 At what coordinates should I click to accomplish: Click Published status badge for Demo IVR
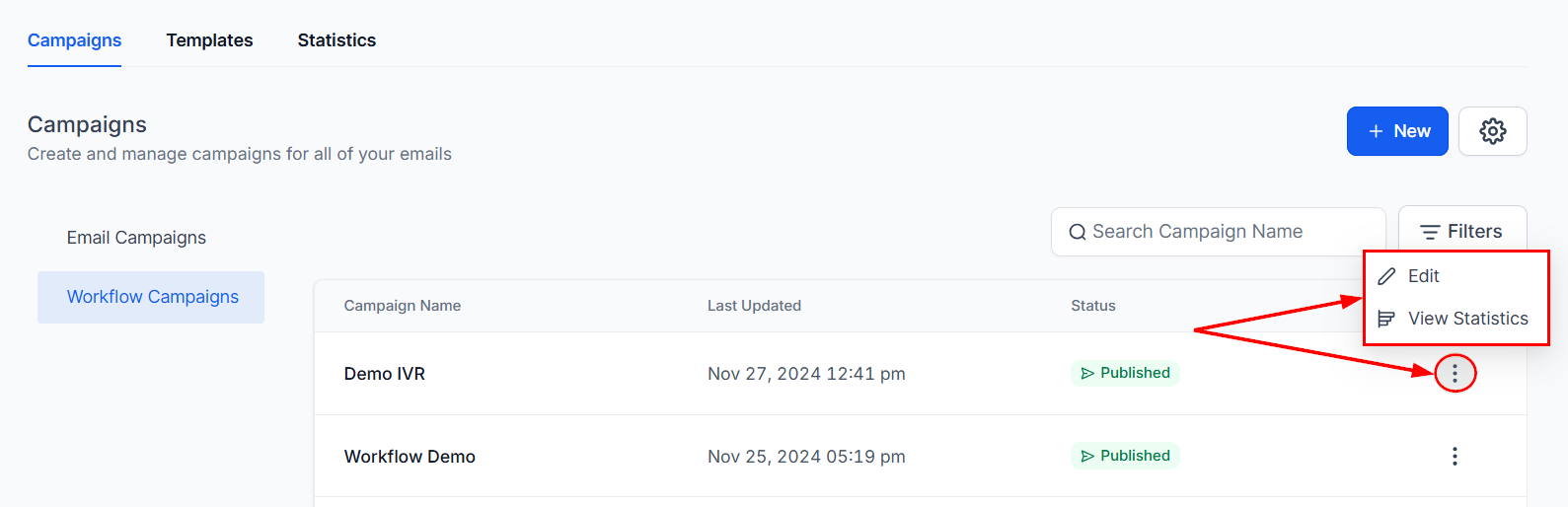pyautogui.click(x=1125, y=373)
